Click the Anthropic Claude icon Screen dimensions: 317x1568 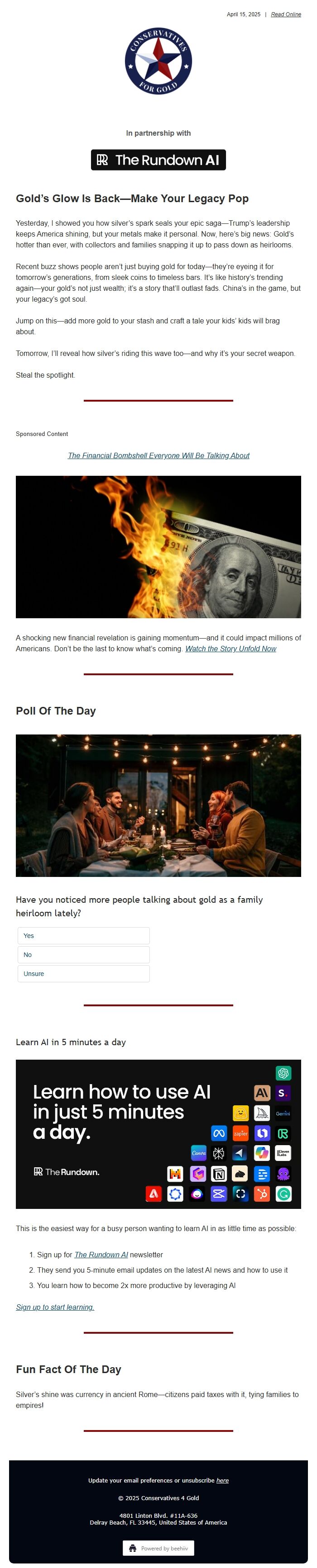pyautogui.click(x=263, y=1093)
